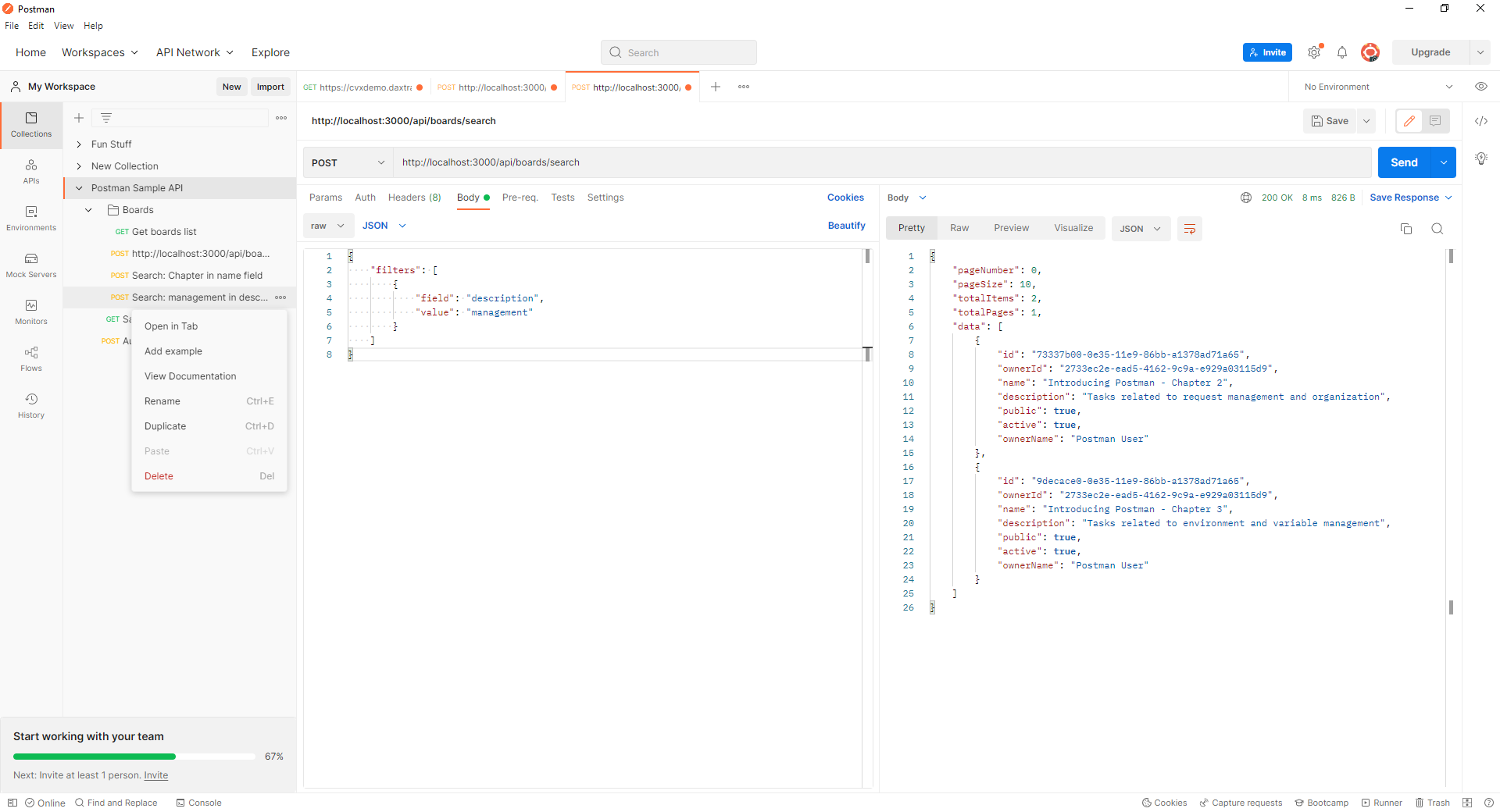
Task: Open the Monitors sidebar panel
Action: click(31, 312)
